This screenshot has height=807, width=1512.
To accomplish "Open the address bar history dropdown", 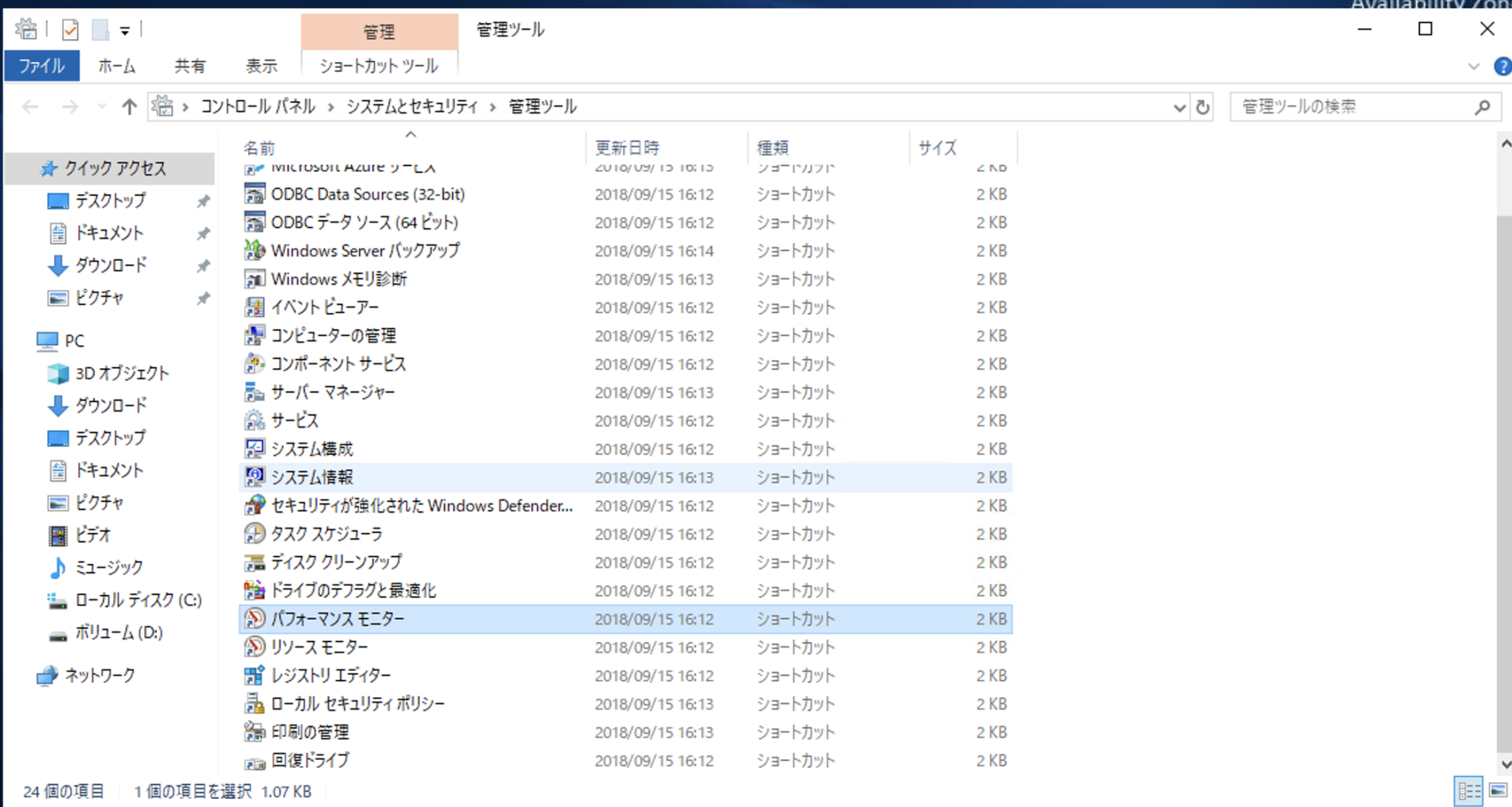I will (x=1179, y=108).
